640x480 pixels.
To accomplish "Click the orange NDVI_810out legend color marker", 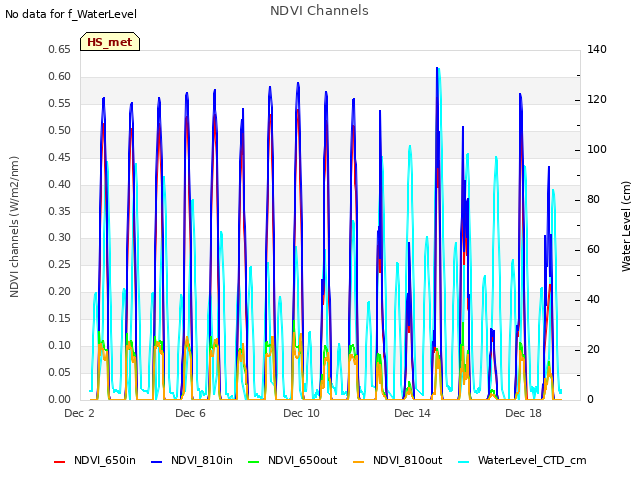I will [x=359, y=462].
